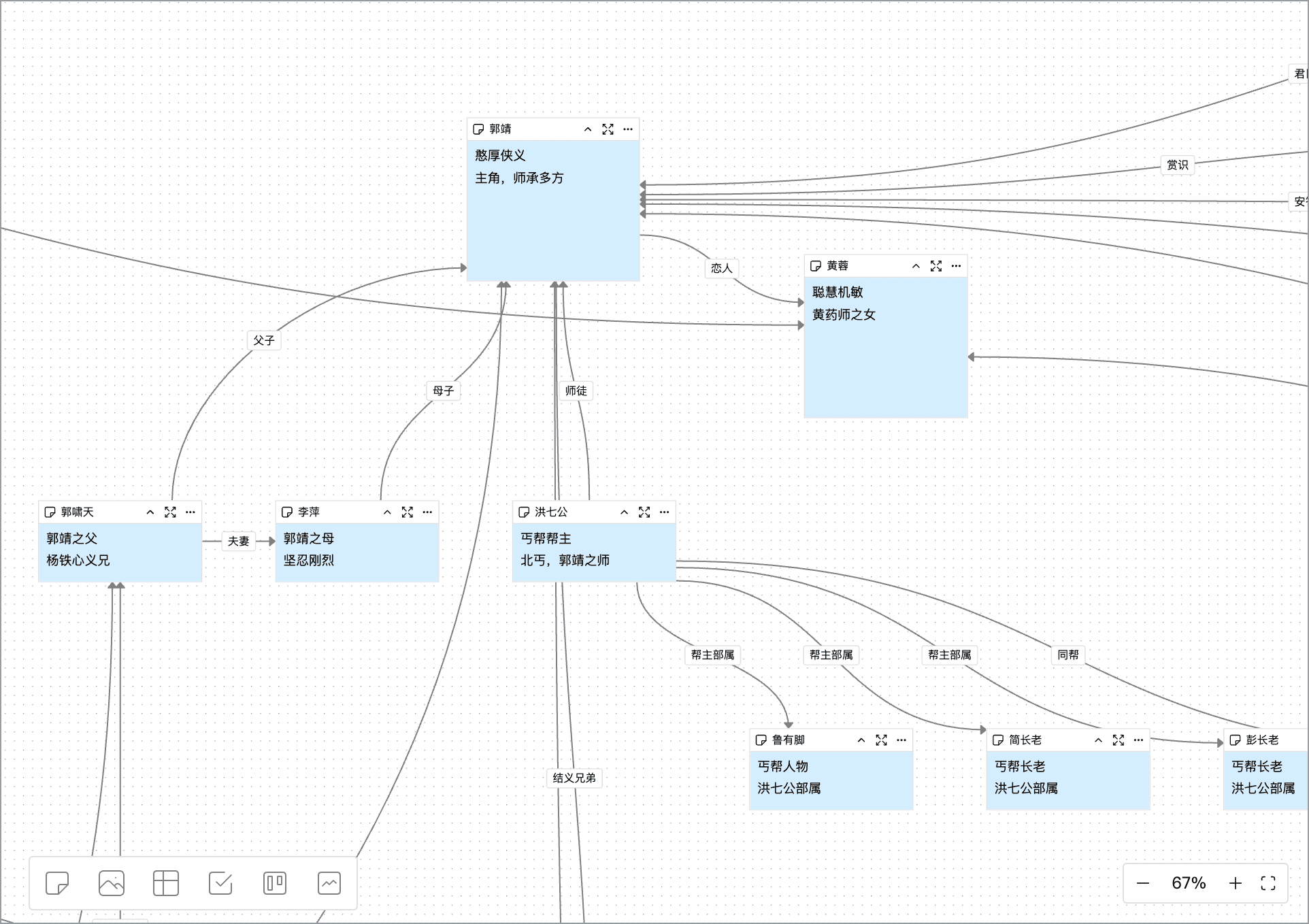Click 郭靖之母 text in 李萍 card
This screenshot has height=924, width=1309.
click(309, 539)
